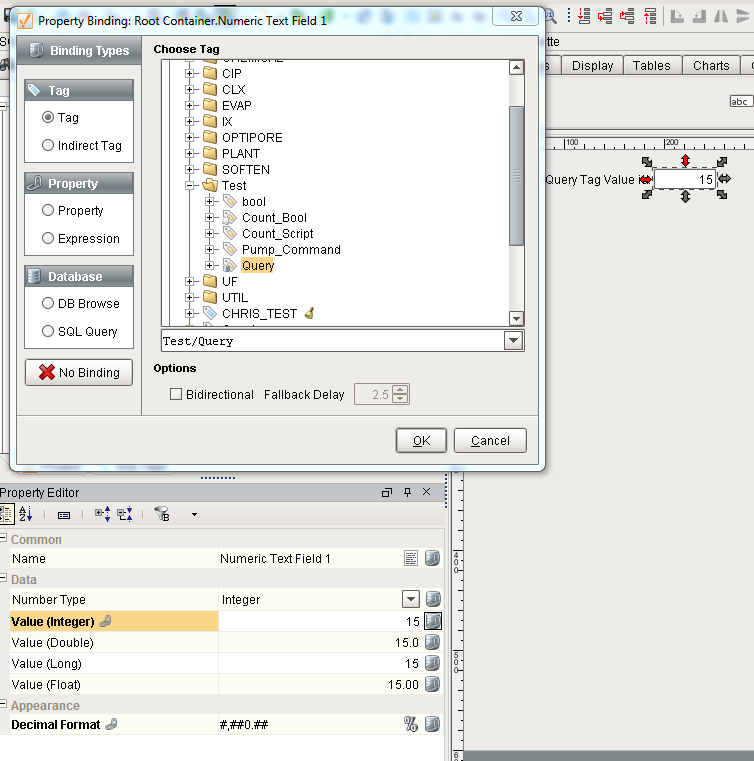This screenshot has width=754, height=761.
Task: Click the numeric field showing 15 on canvas
Action: point(684,179)
